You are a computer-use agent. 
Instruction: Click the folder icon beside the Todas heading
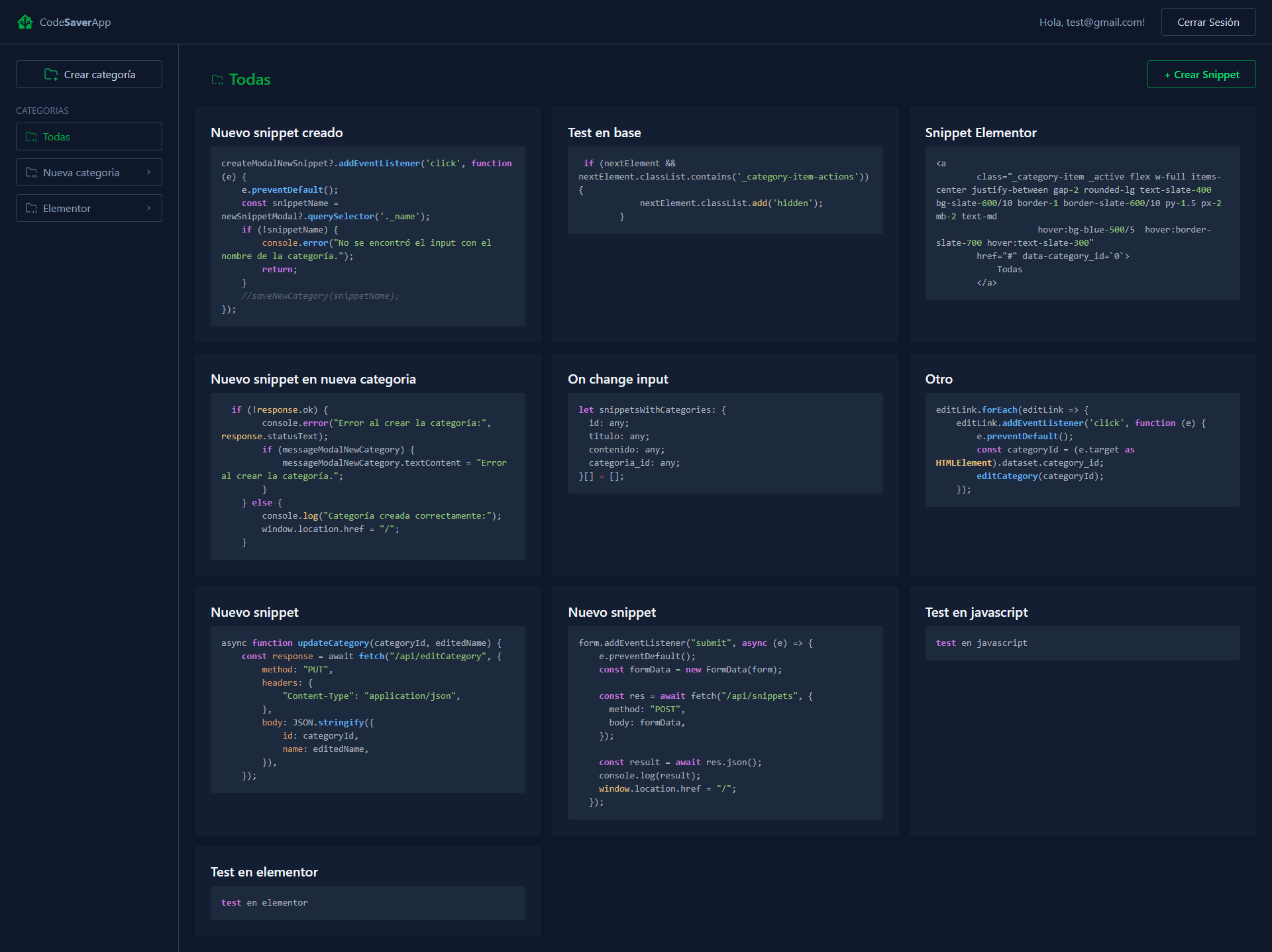[x=217, y=79]
